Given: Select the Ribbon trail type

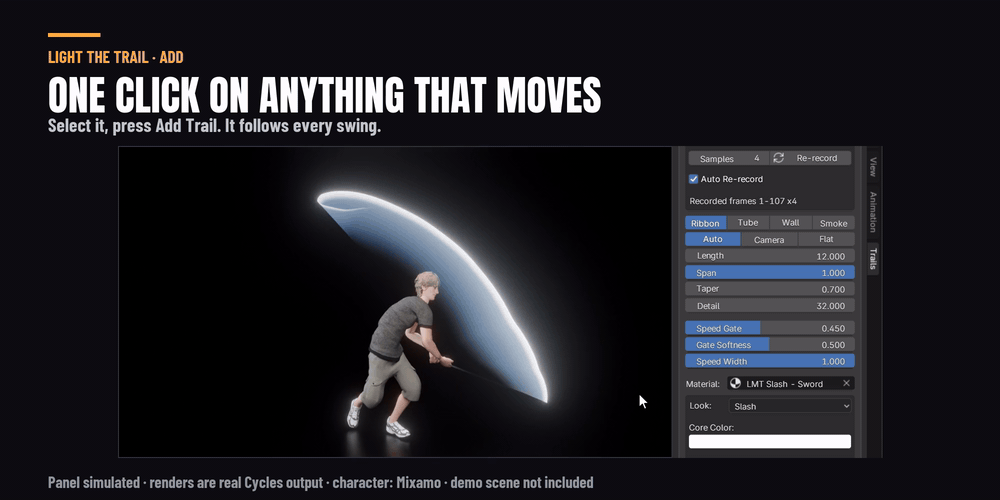Looking at the screenshot, I should pyautogui.click(x=705, y=223).
